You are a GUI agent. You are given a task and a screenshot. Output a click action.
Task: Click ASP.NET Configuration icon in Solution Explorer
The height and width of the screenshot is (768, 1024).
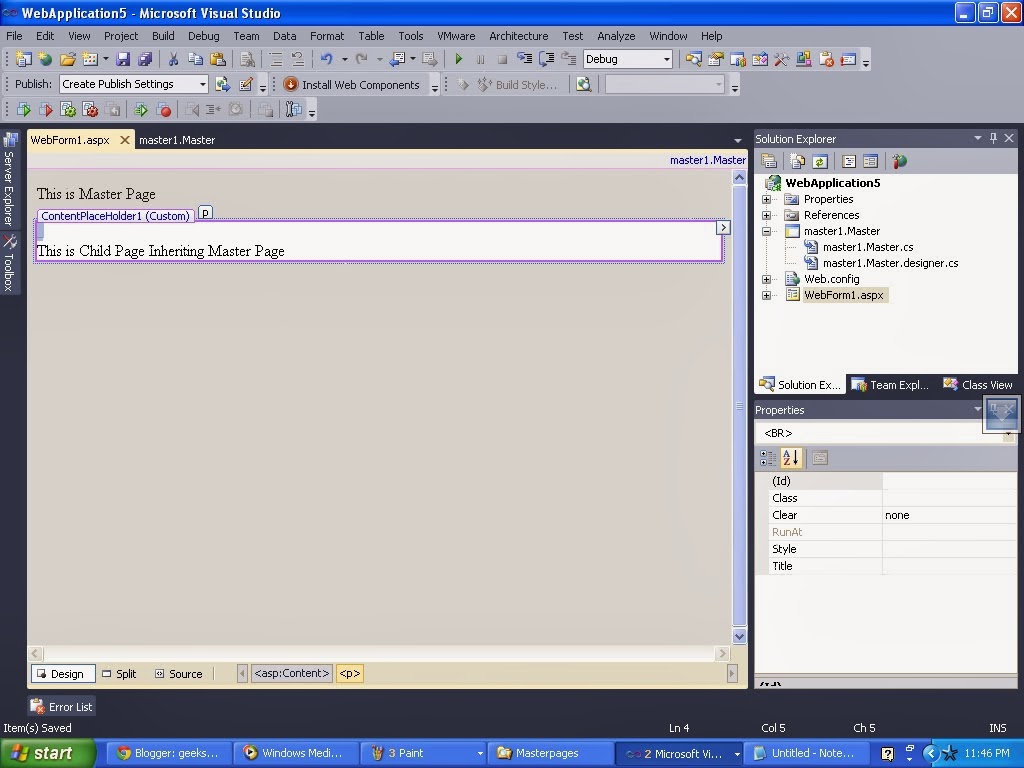point(900,161)
